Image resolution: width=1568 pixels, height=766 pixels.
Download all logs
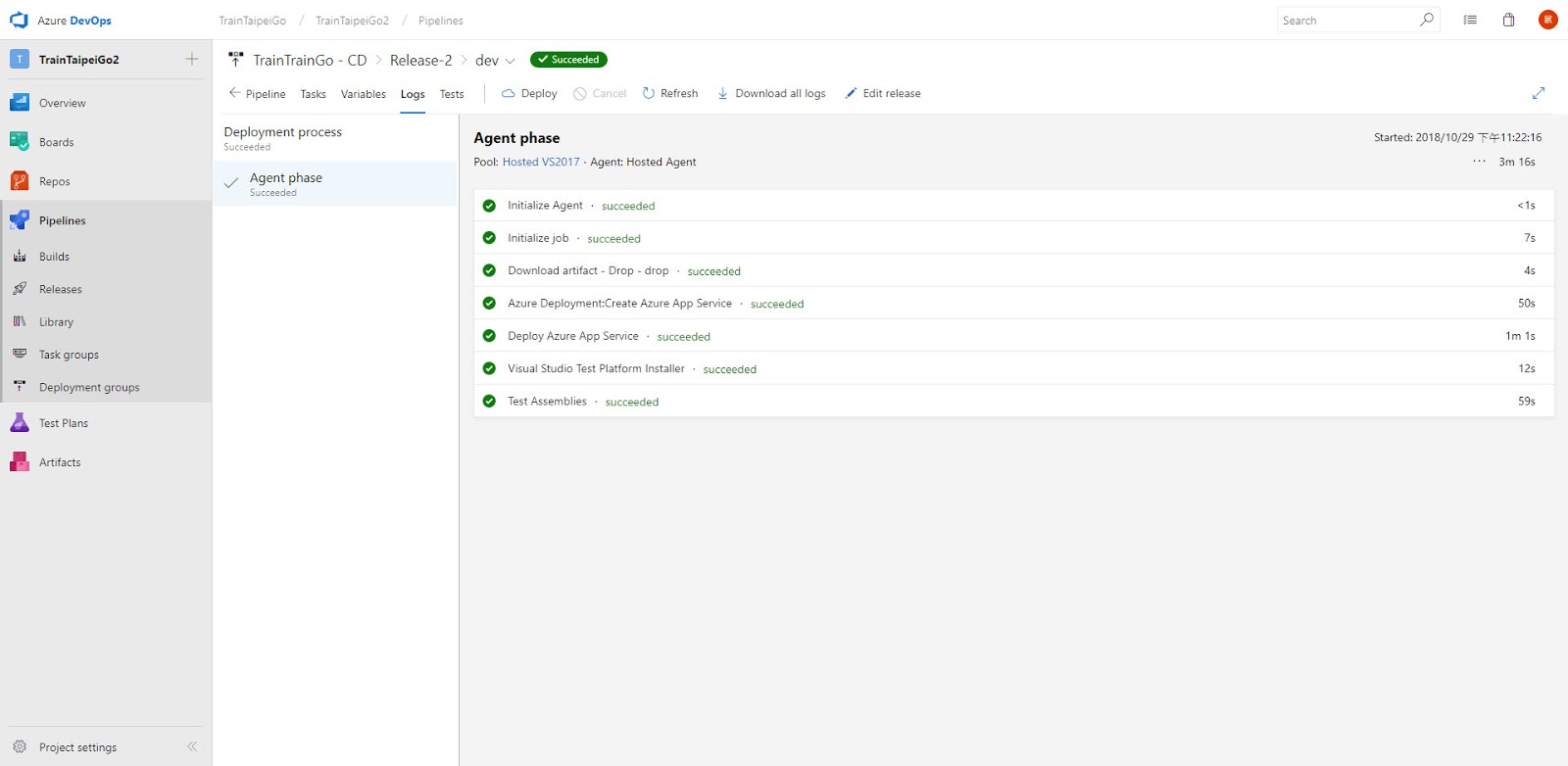click(771, 94)
